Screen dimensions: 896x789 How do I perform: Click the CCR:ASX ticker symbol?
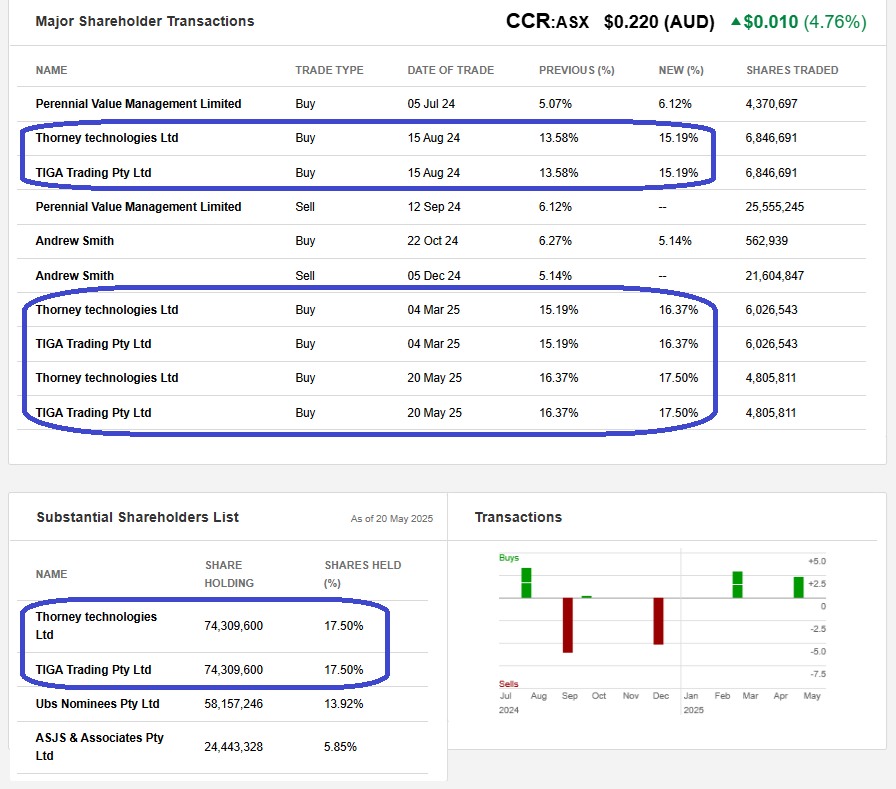point(549,21)
